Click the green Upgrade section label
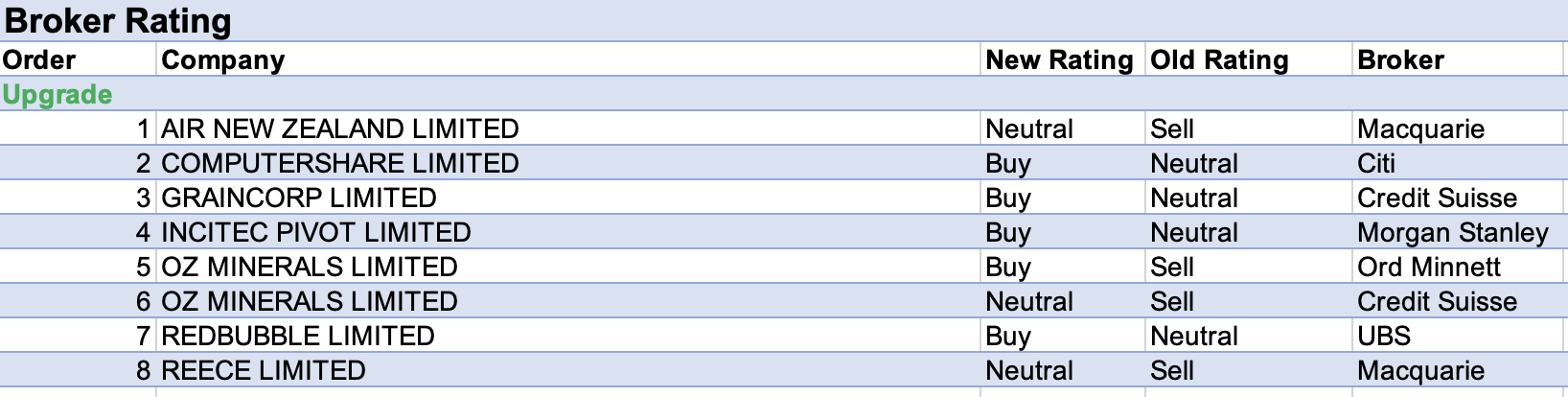 click(58, 94)
